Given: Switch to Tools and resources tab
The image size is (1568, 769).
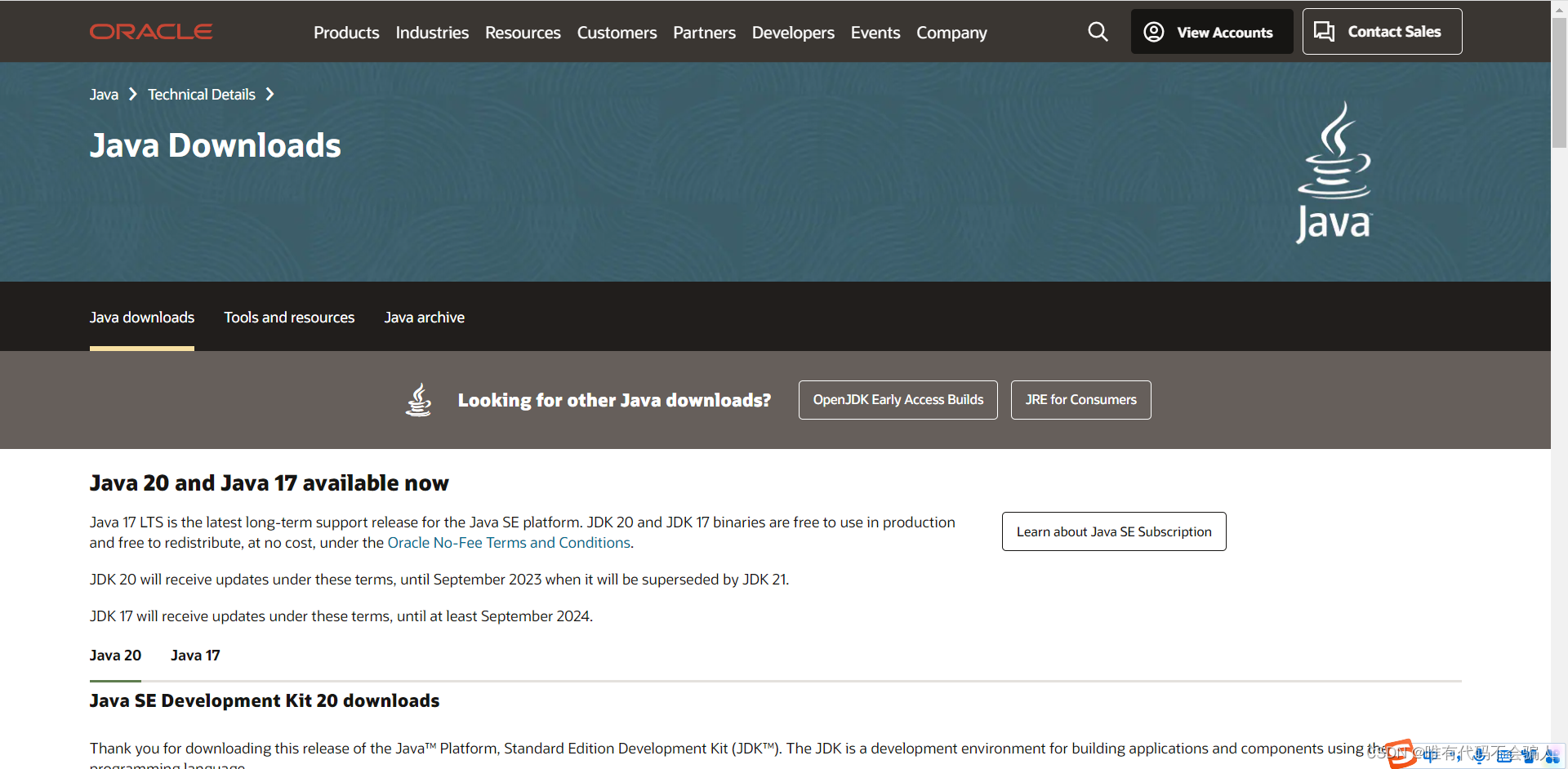Looking at the screenshot, I should 289,318.
